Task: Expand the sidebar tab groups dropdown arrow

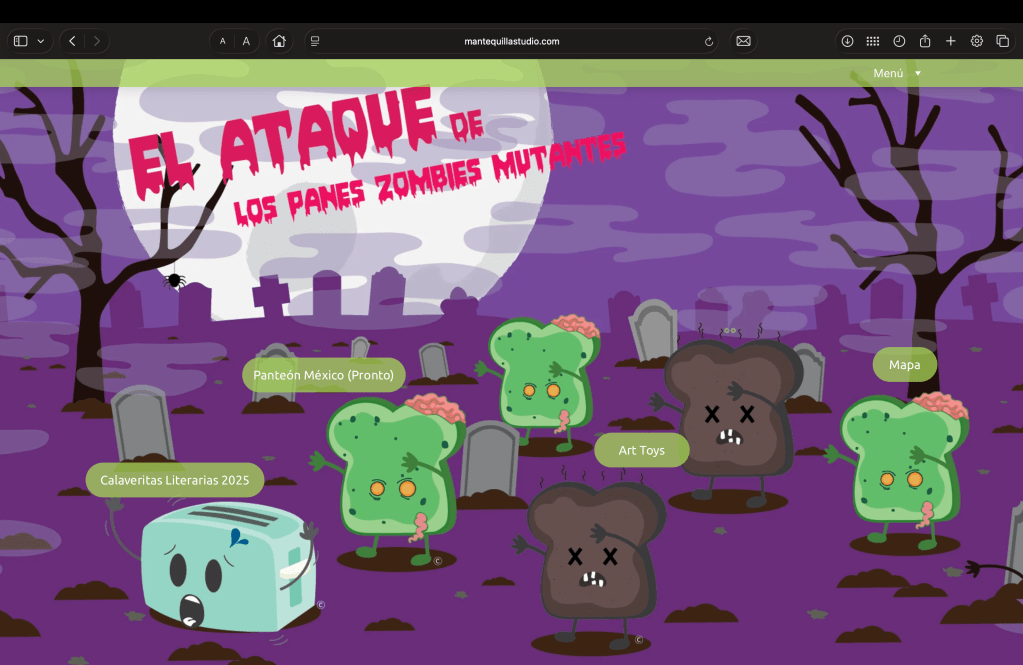Action: 41,41
